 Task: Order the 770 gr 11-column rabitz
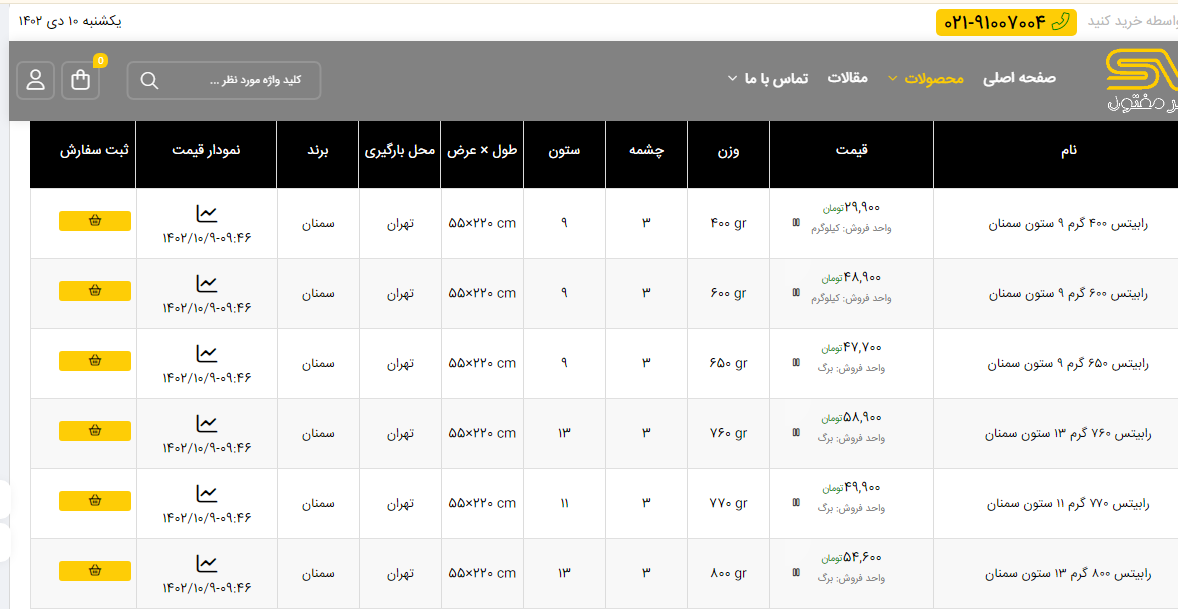[95, 501]
